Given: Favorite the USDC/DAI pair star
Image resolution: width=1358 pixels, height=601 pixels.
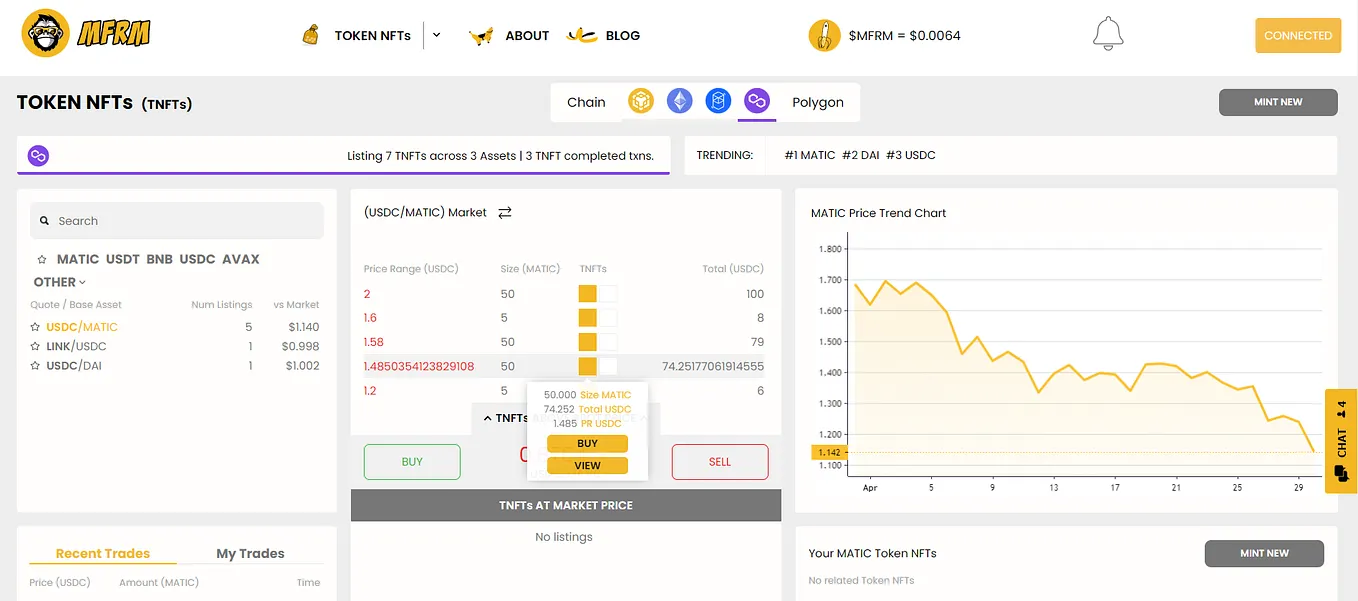Looking at the screenshot, I should (x=36, y=366).
